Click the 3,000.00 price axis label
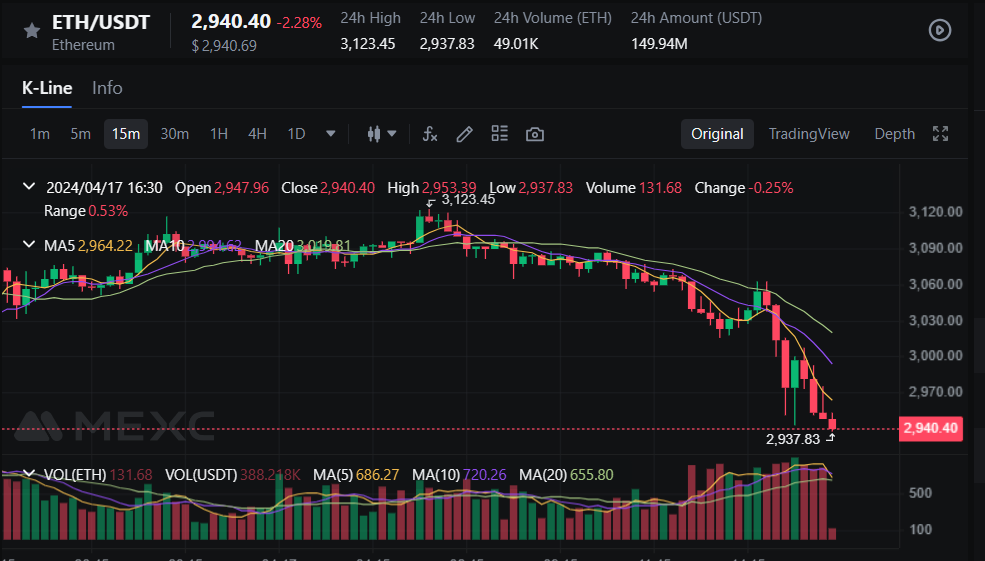The width and height of the screenshot is (985, 561). click(x=935, y=356)
